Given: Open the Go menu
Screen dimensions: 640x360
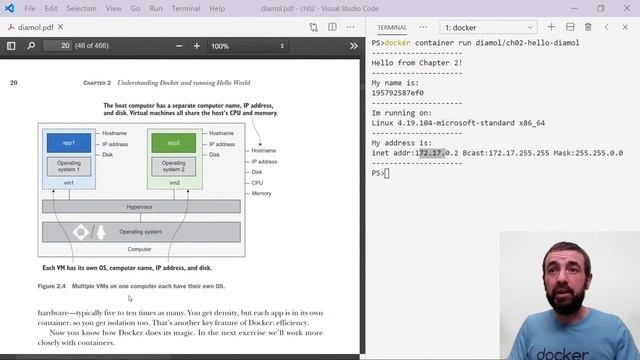Looking at the screenshot, I should coord(135,9).
